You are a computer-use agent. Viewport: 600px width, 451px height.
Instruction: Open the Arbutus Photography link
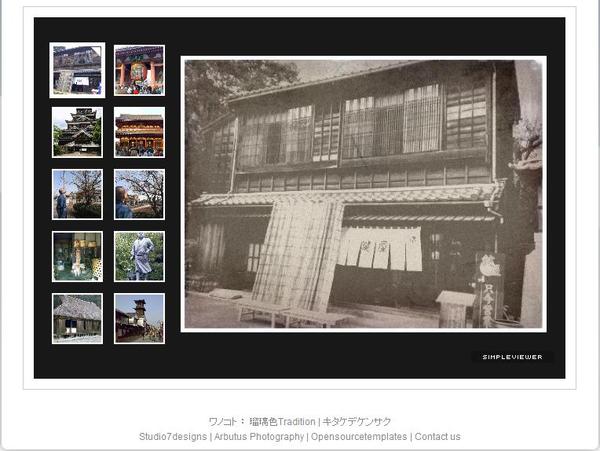coord(259,436)
